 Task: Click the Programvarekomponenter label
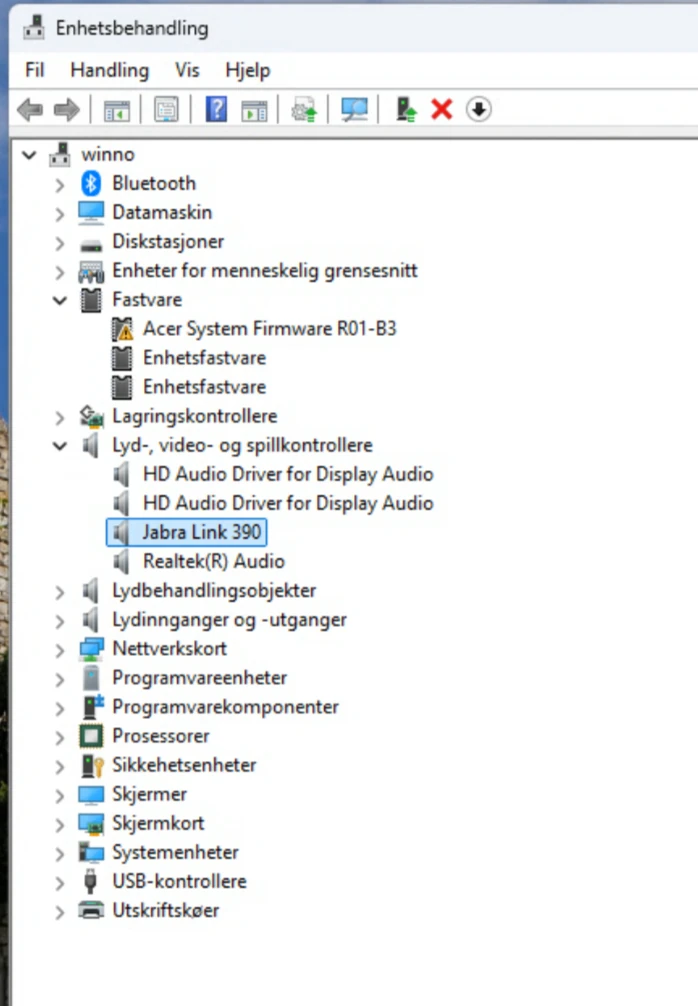tap(225, 707)
